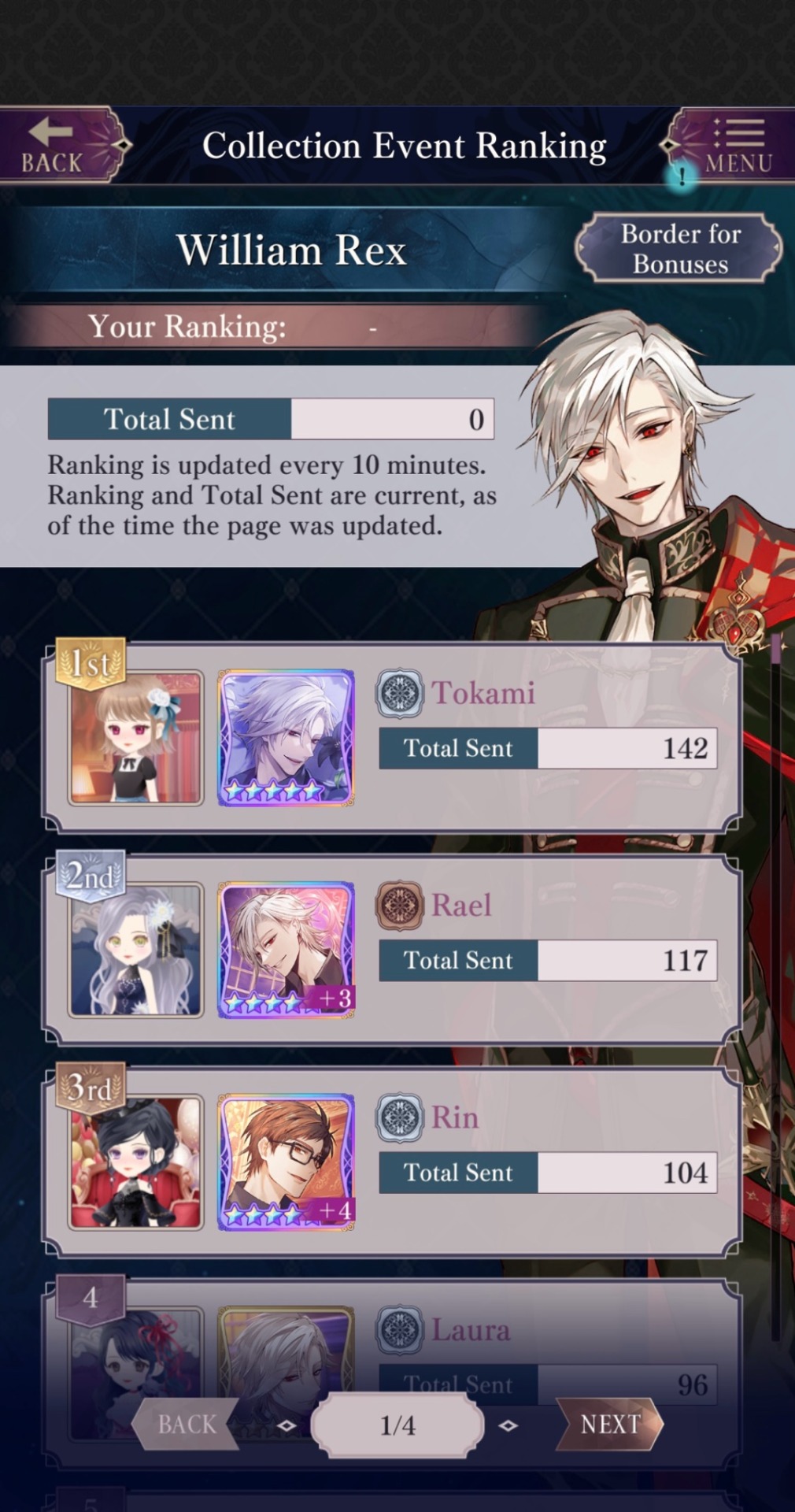This screenshot has width=795, height=1512.
Task: Tap the 2nd place silver badge
Action: tap(91, 874)
